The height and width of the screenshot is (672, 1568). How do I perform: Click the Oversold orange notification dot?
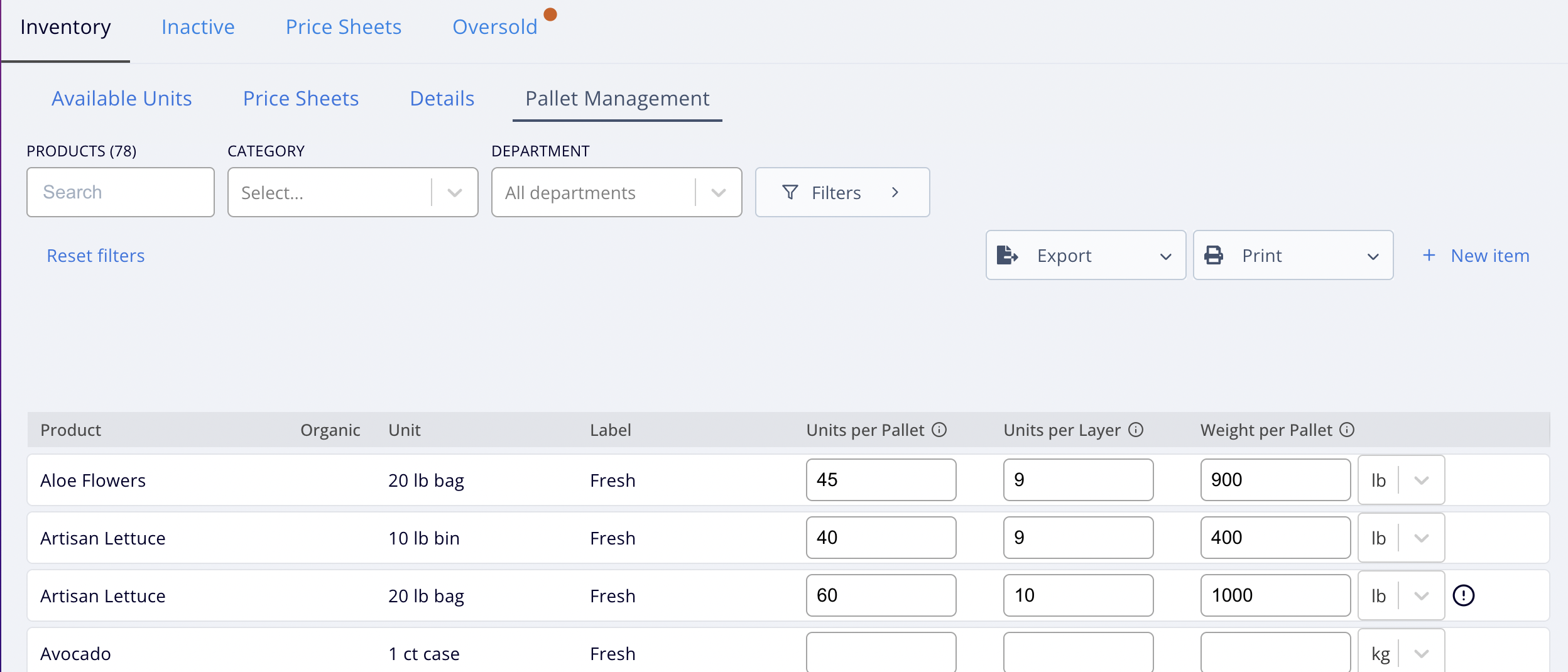[x=550, y=14]
